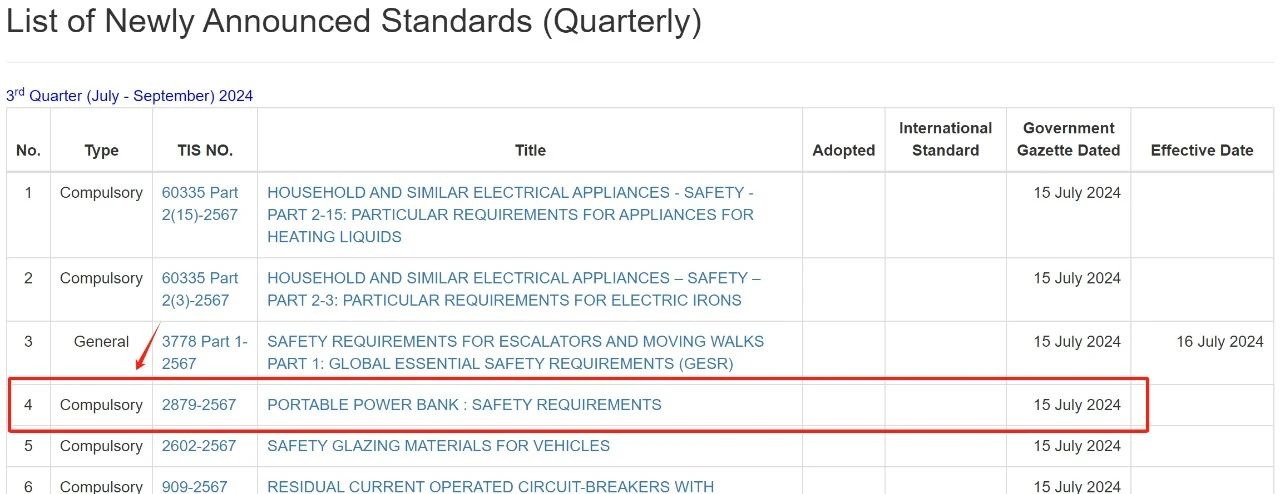Open Safety Glazing Materials for Vehicles

(438, 446)
